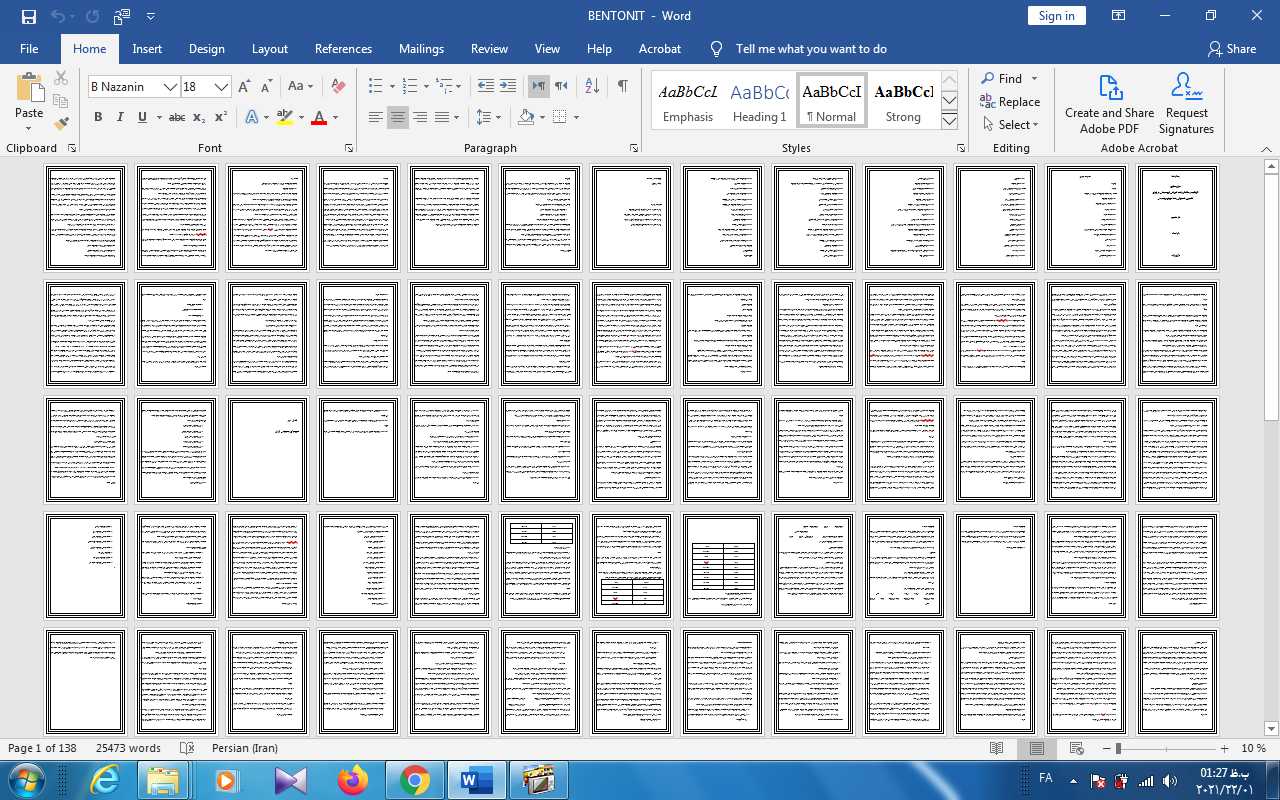This screenshot has height=800, width=1280.
Task: Toggle Bold formatting
Action: pos(98,117)
